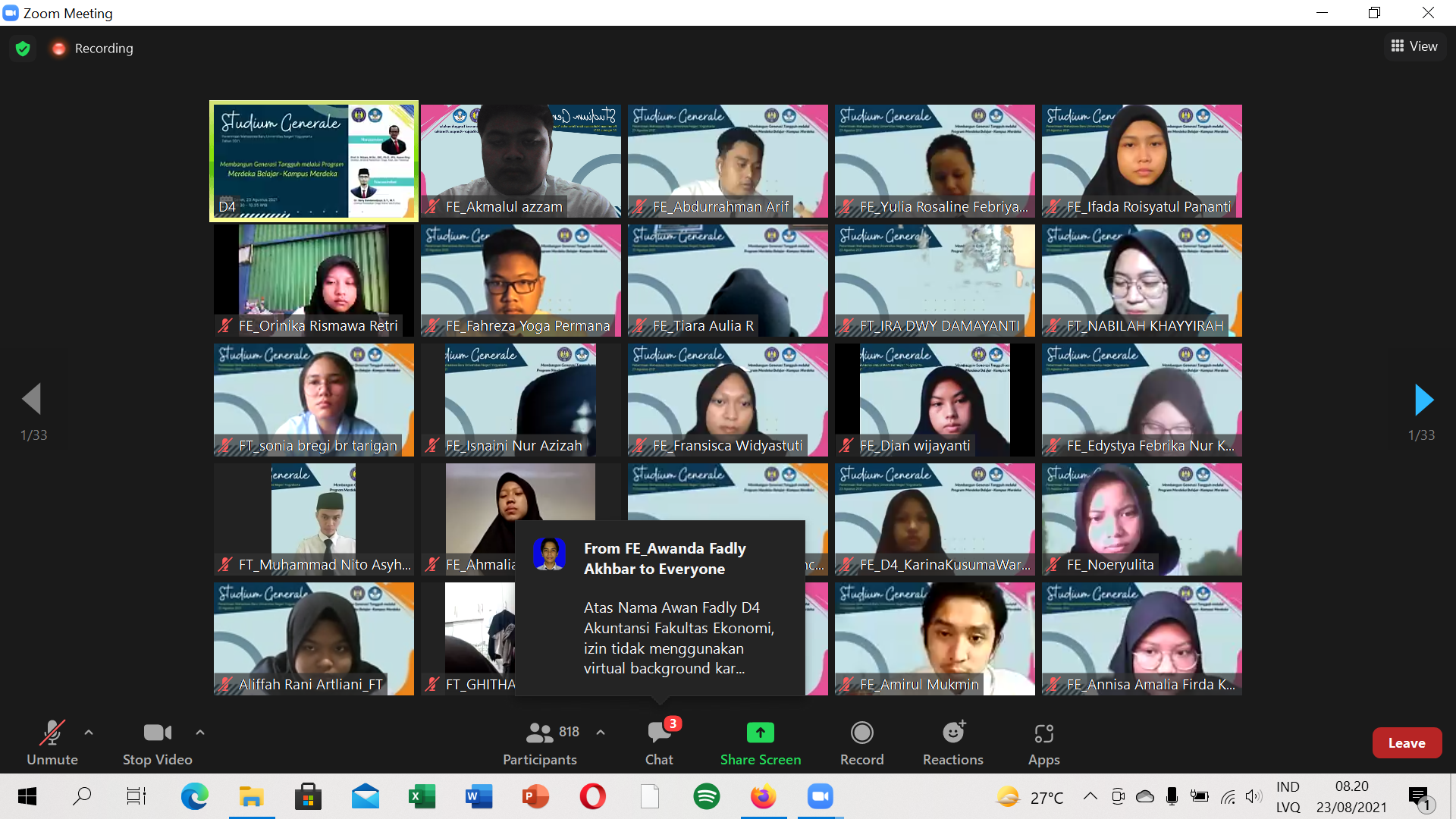
Task: Click the green Share Screen icon
Action: pyautogui.click(x=760, y=733)
